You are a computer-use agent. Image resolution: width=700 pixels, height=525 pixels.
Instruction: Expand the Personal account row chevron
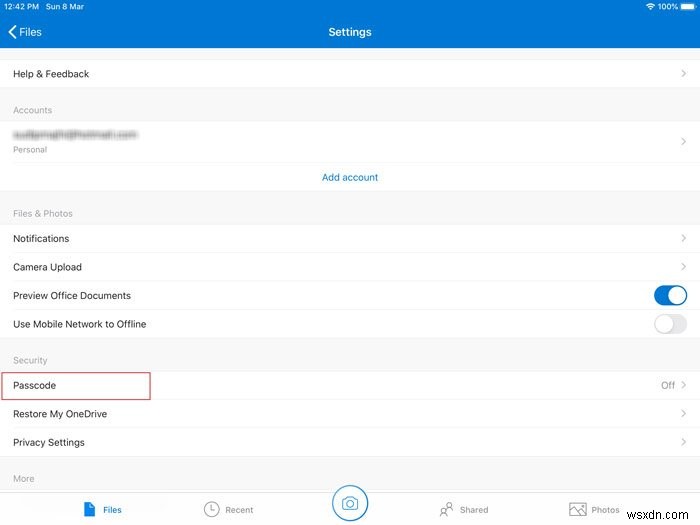click(683, 142)
